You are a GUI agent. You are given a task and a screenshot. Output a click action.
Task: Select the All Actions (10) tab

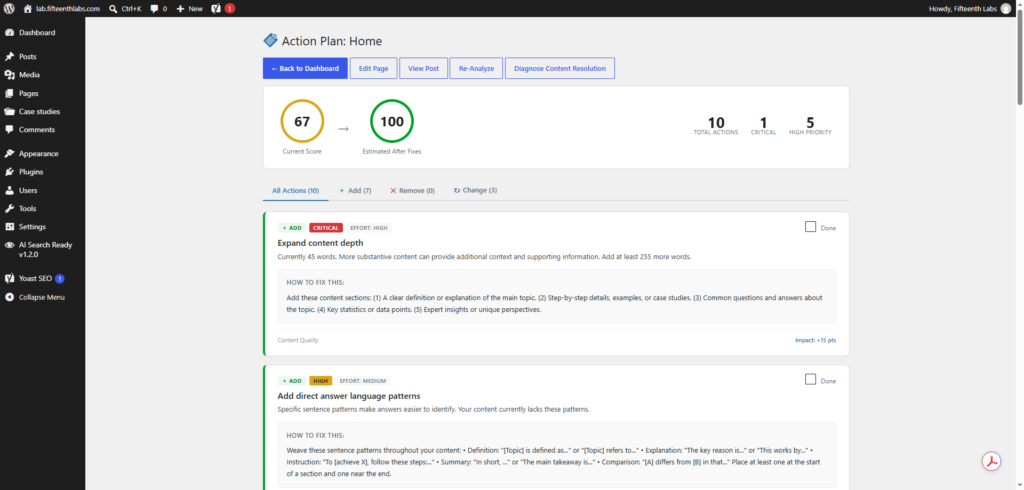(296, 191)
